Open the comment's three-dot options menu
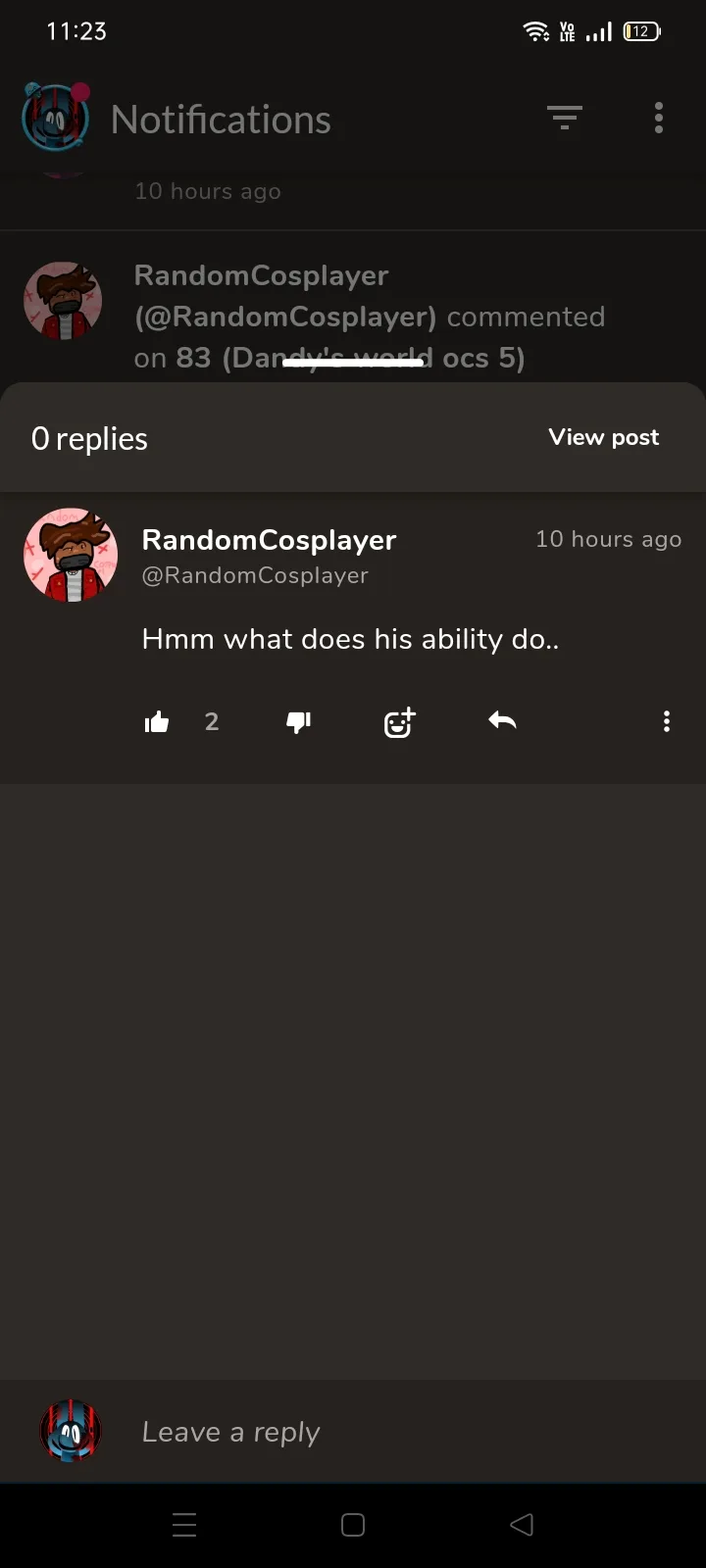 coord(667,722)
